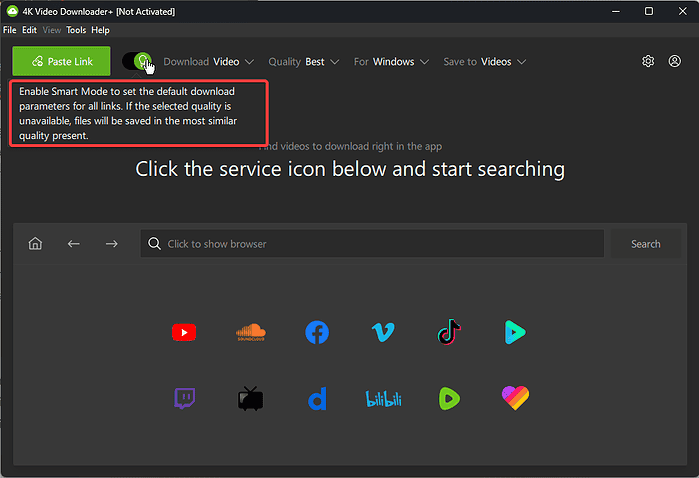Open the Quality Best dropdown

[x=304, y=61]
